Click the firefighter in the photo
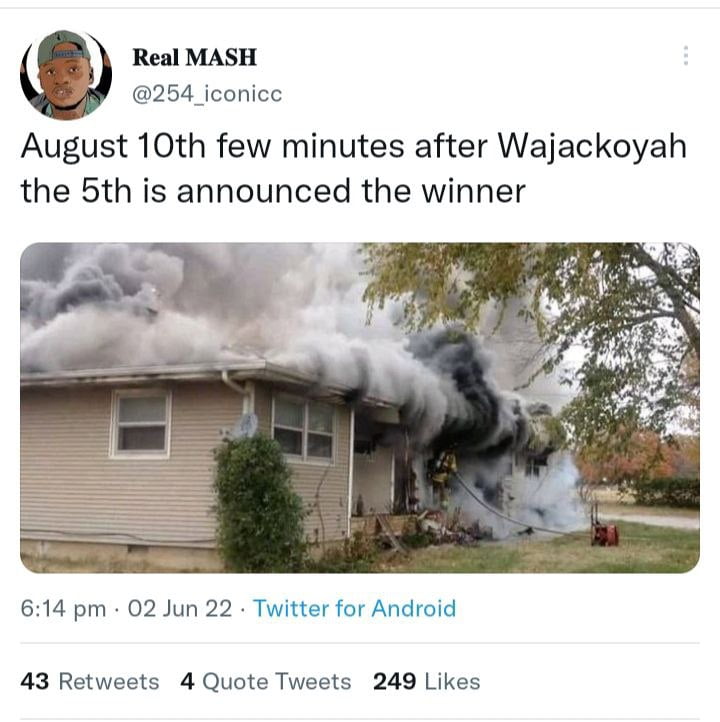720x722 pixels. pyautogui.click(x=442, y=475)
